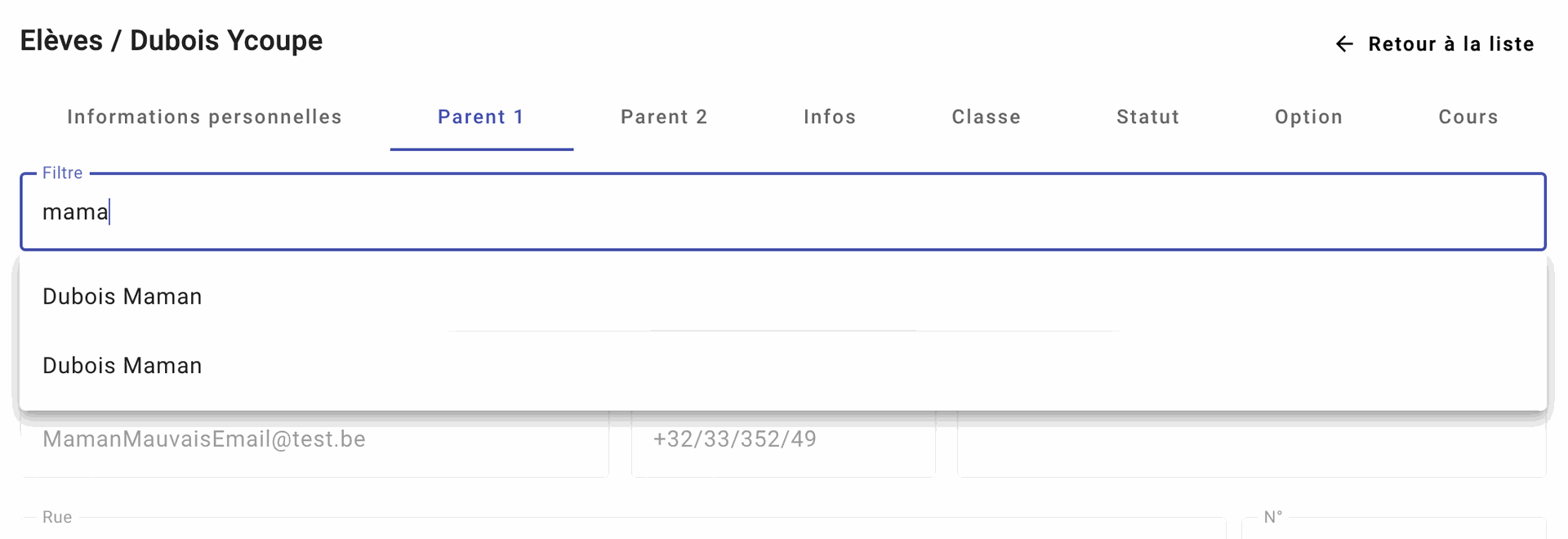Go to the Classe tab
Screen dimensions: 1568x539
[986, 117]
